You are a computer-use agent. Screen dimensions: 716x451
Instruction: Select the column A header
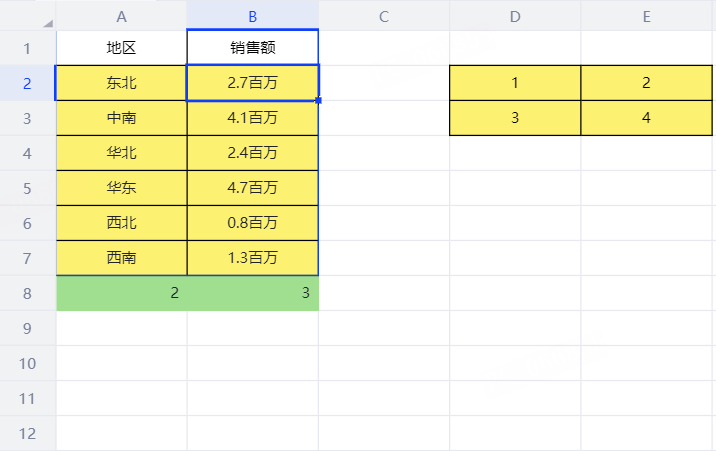pyautogui.click(x=121, y=16)
